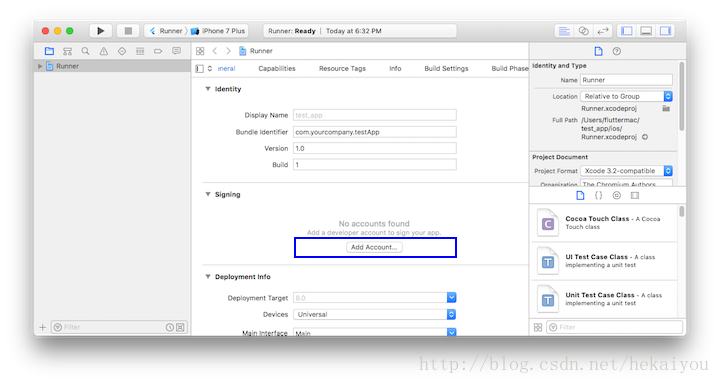Screen dimensions: 720x384
Task: Expand the Runner project in navigator
Action: 40,66
